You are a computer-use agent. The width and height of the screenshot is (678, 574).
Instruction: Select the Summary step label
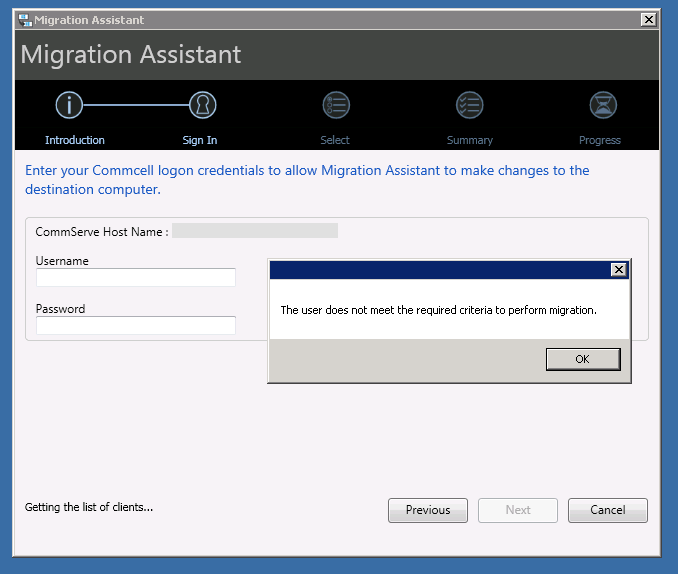coord(470,140)
